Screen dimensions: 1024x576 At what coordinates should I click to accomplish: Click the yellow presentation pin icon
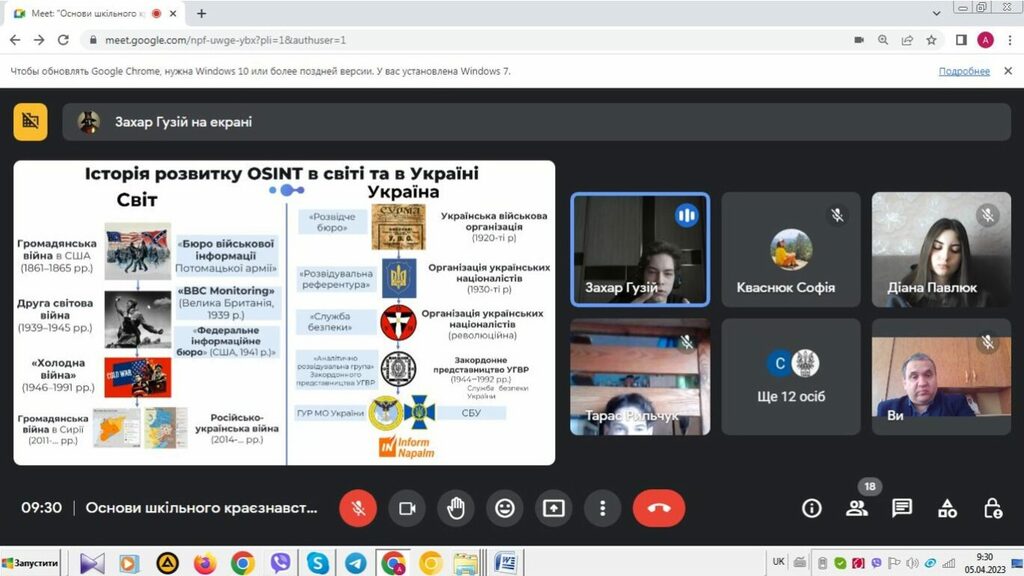(31, 122)
